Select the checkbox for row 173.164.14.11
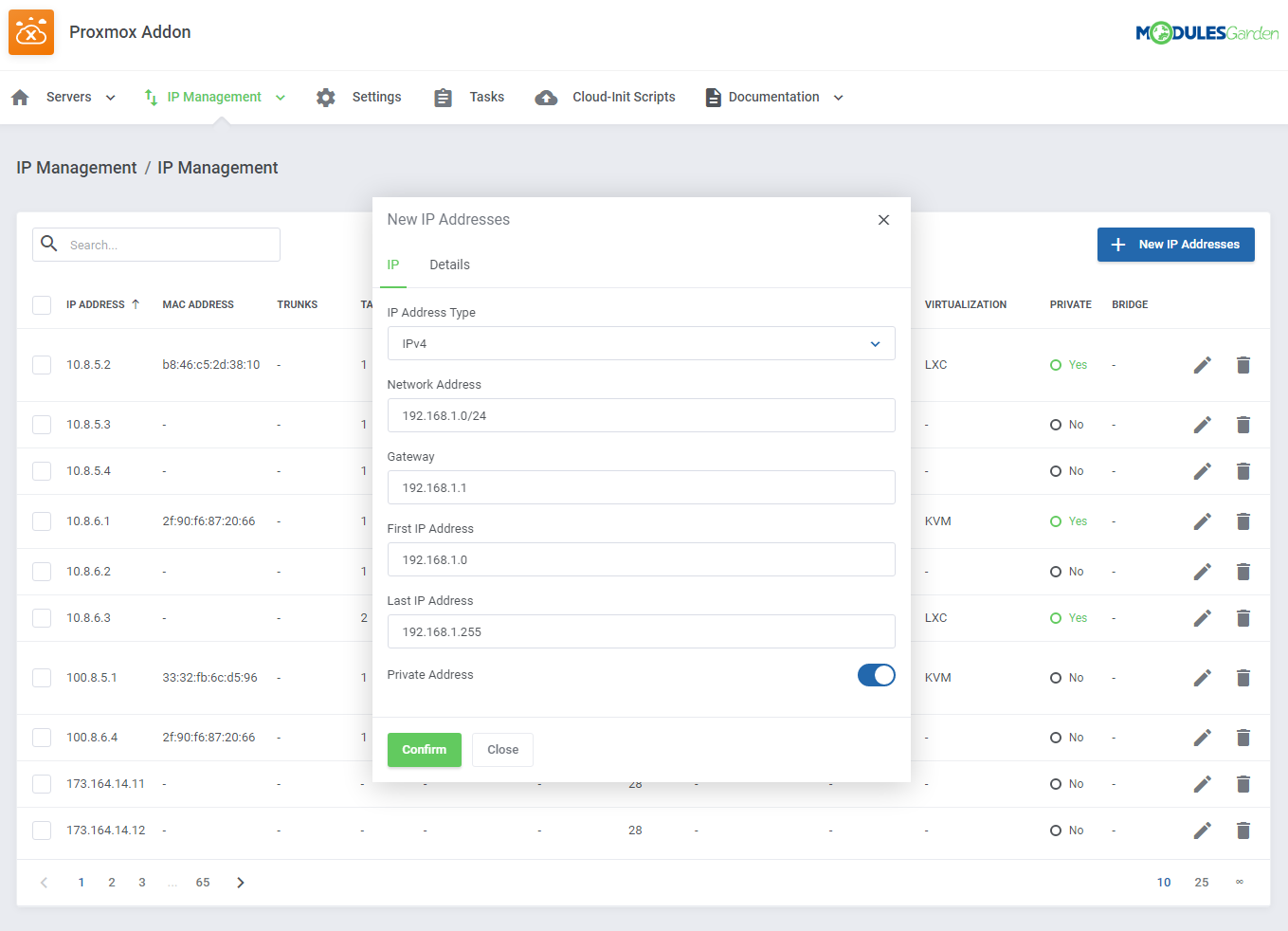This screenshot has width=1288, height=931. [42, 784]
